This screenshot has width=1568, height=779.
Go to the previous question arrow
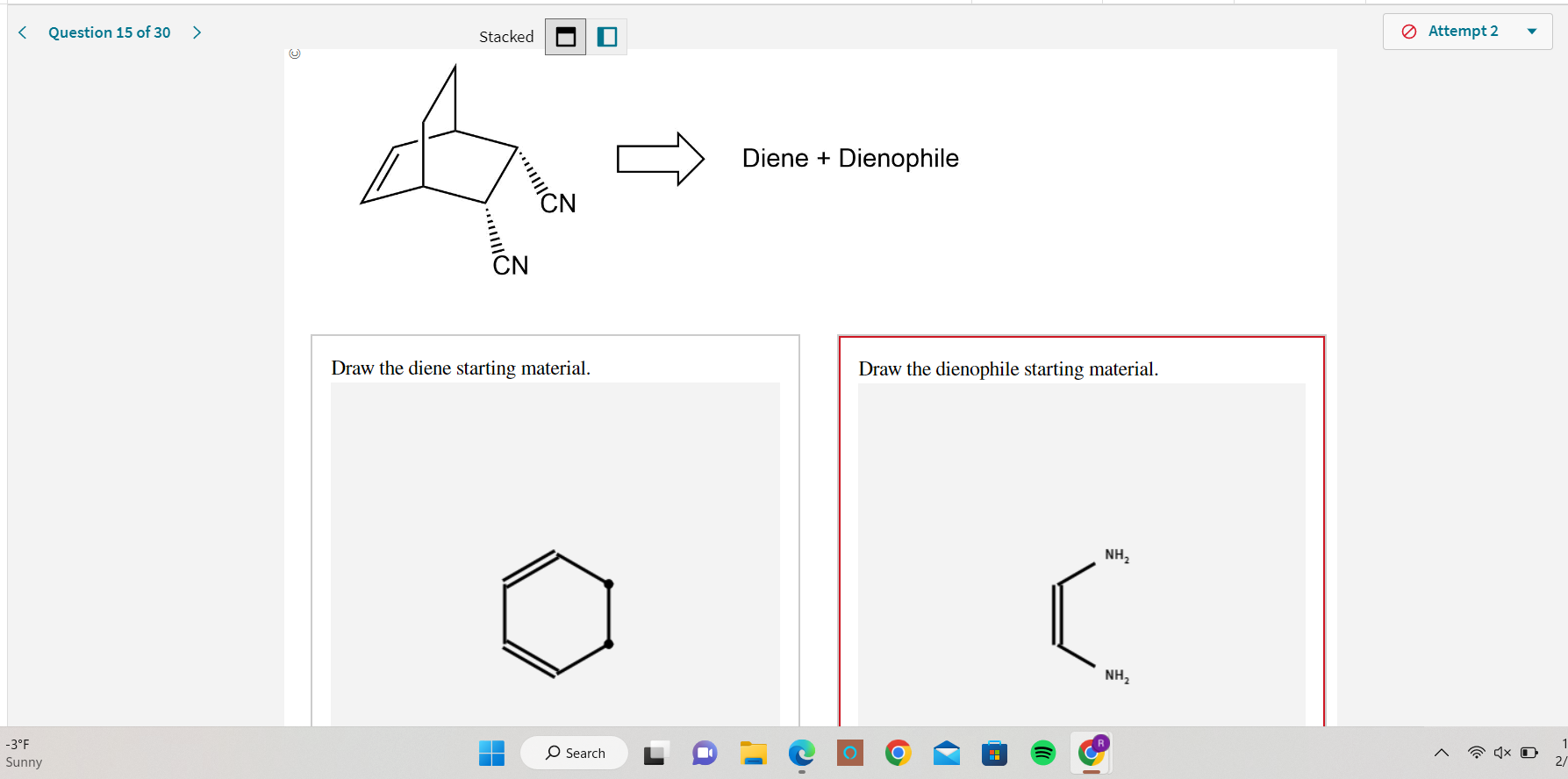[x=23, y=32]
